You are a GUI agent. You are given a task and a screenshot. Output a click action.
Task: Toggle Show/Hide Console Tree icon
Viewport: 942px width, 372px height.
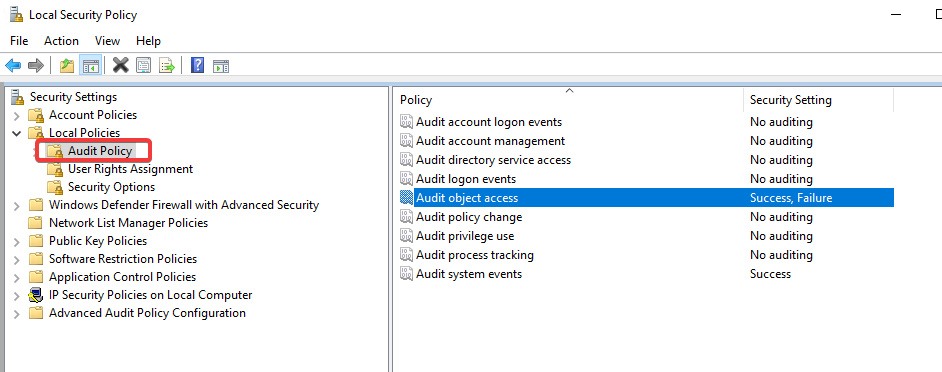91,66
